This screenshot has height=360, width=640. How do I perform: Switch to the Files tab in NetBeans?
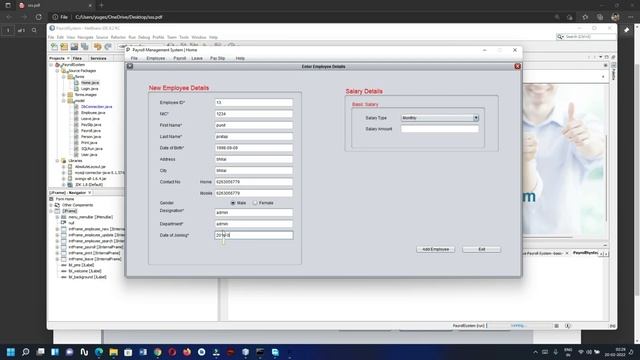77,58
